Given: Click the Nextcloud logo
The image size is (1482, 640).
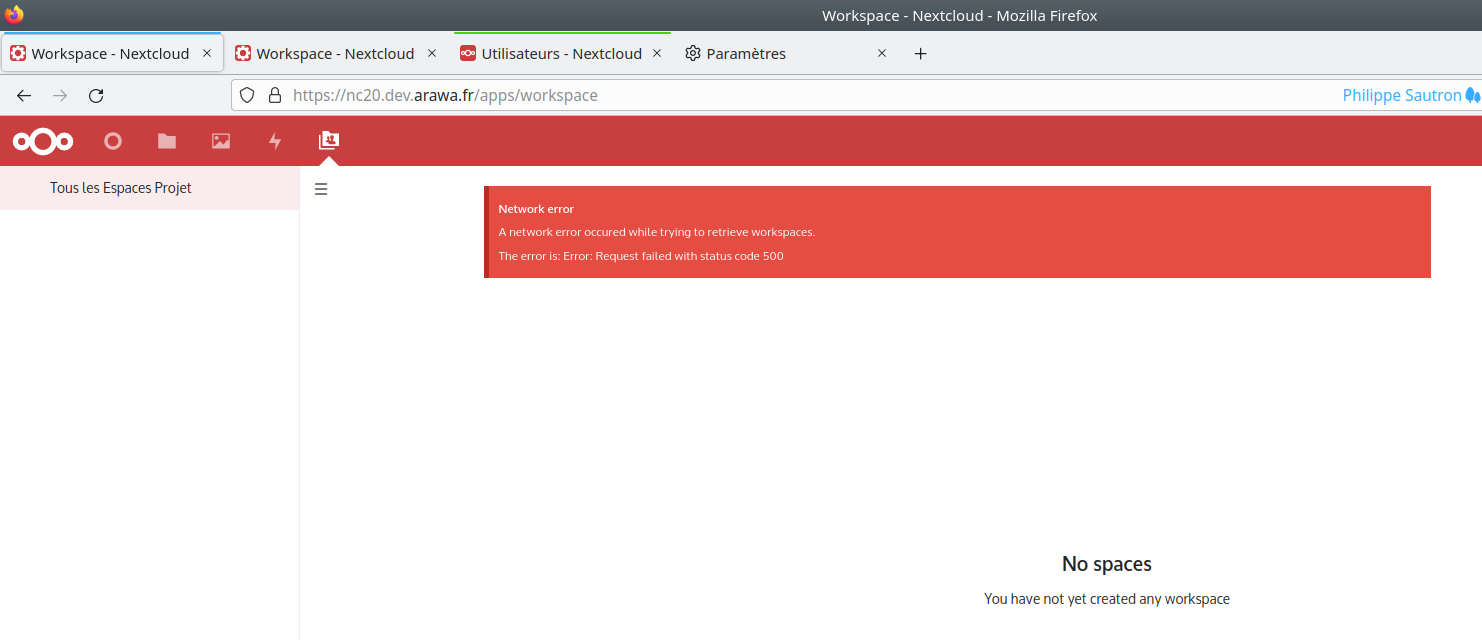Looking at the screenshot, I should (42, 140).
